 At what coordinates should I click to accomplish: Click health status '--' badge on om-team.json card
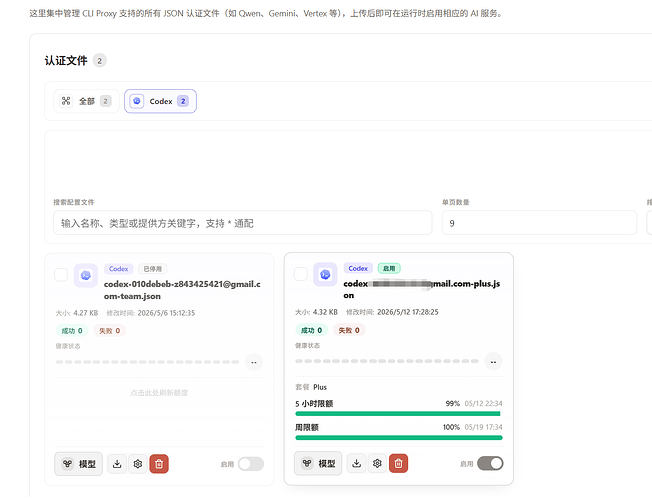click(x=254, y=362)
